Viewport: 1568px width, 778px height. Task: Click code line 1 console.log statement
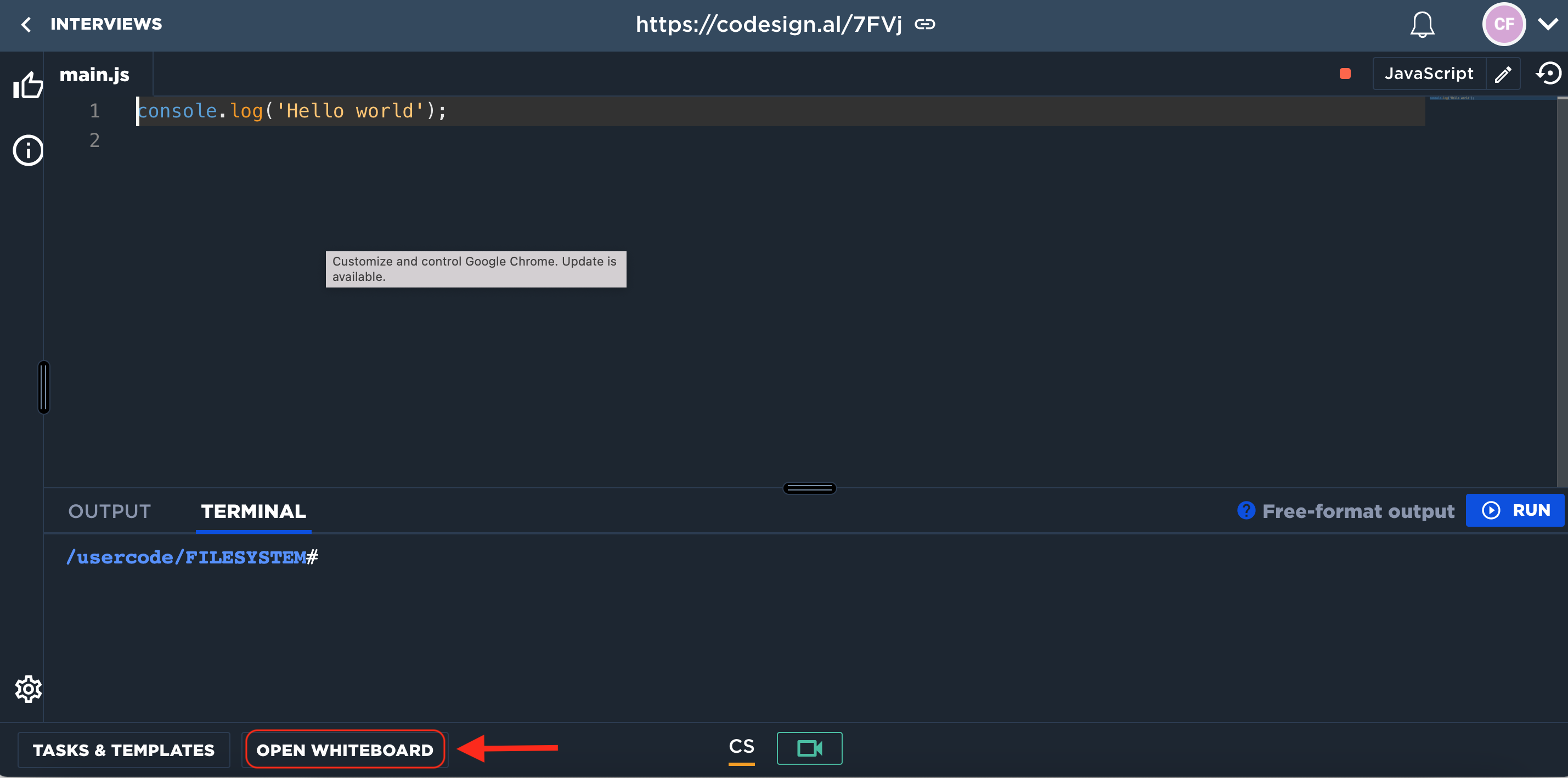pyautogui.click(x=292, y=111)
